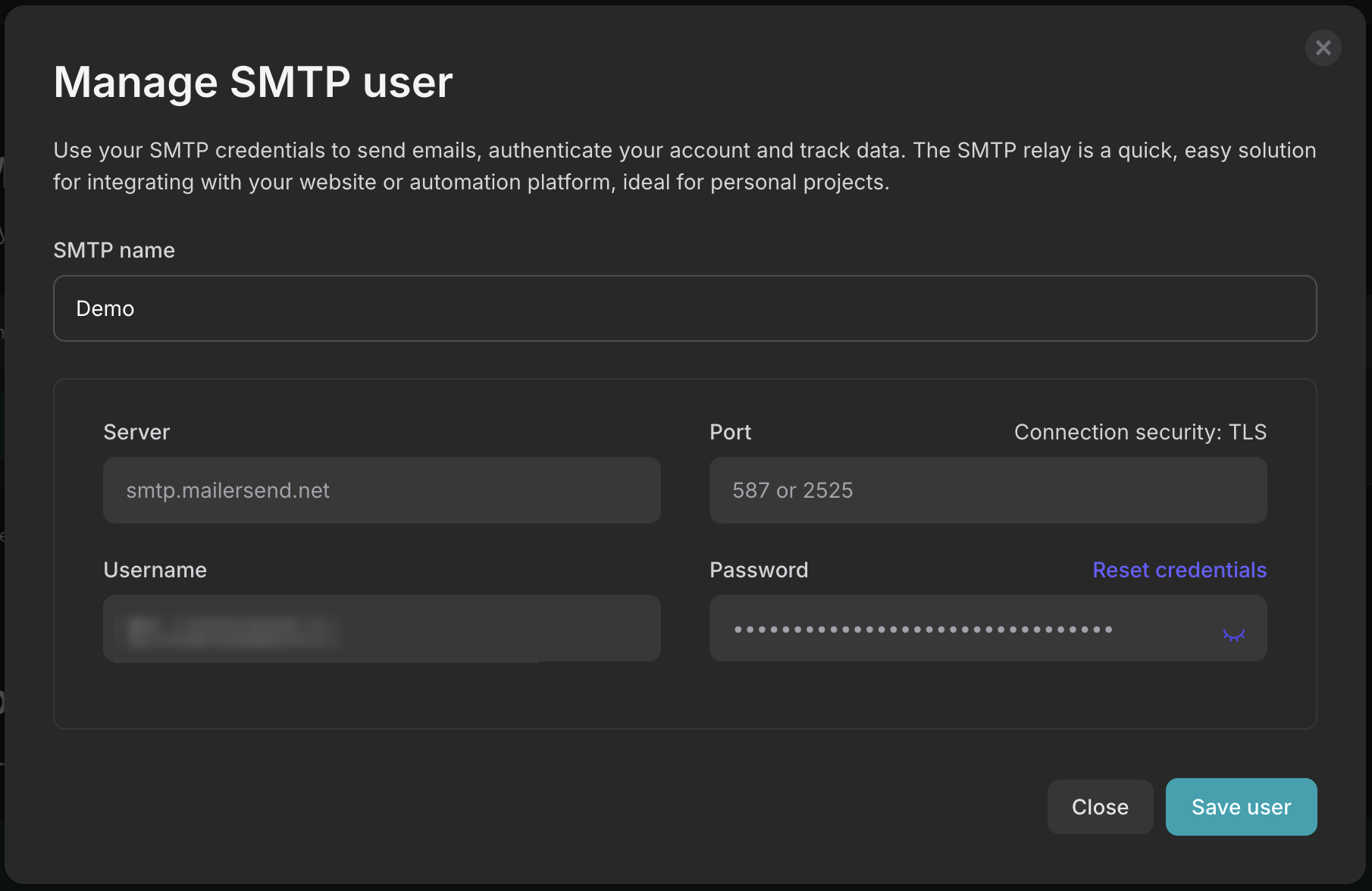
Task: Click empty space below the Username field
Action: point(381,696)
